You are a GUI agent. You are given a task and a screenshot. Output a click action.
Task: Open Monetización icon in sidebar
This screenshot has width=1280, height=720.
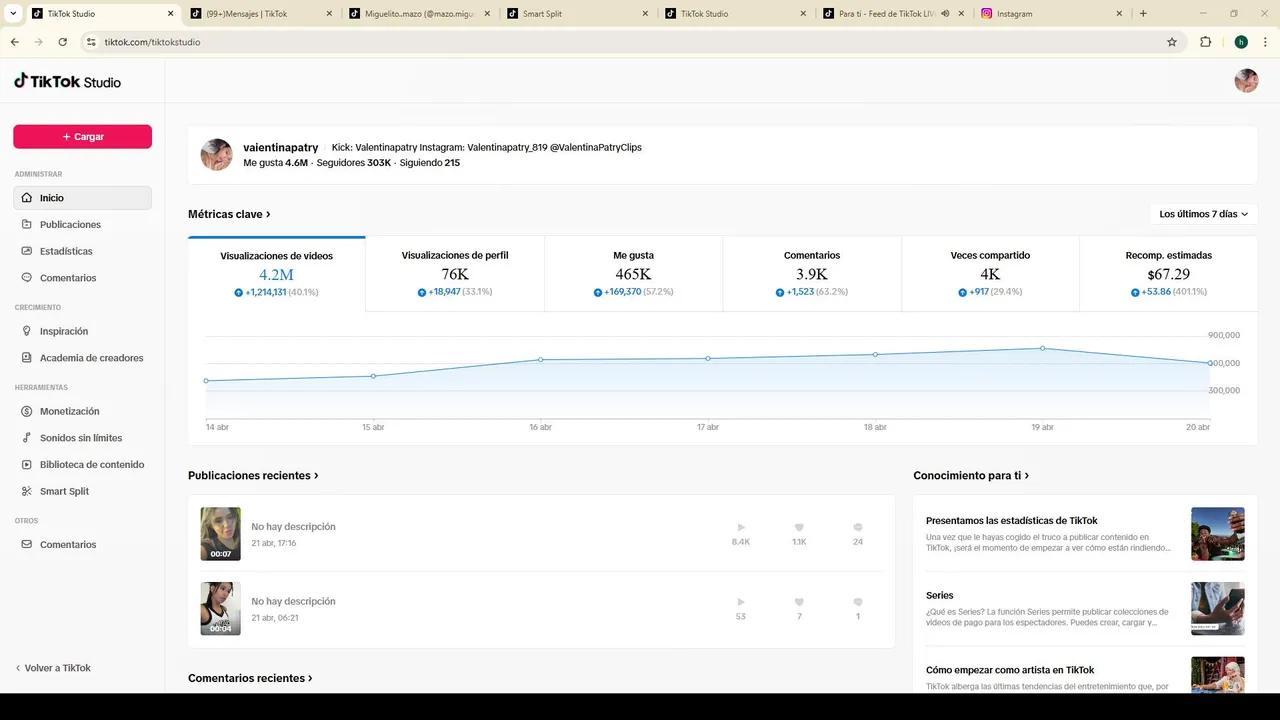point(27,411)
